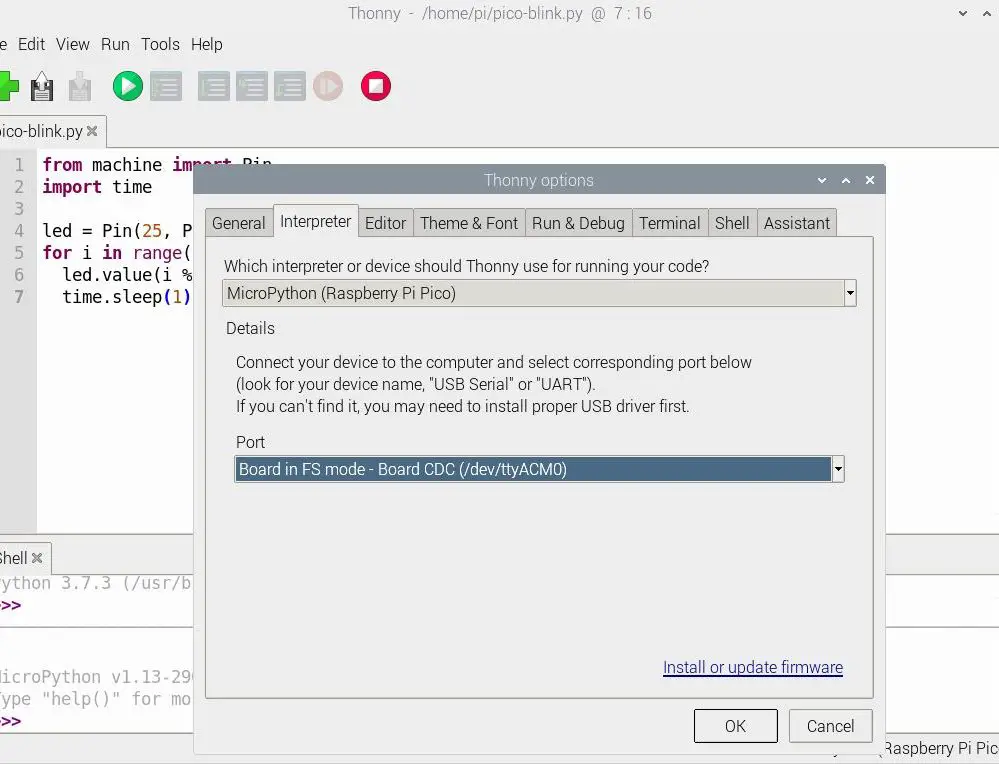
Task: Click the 'Python 3.7.3 (/usr/b' shell line
Action: pyautogui.click(x=96, y=583)
